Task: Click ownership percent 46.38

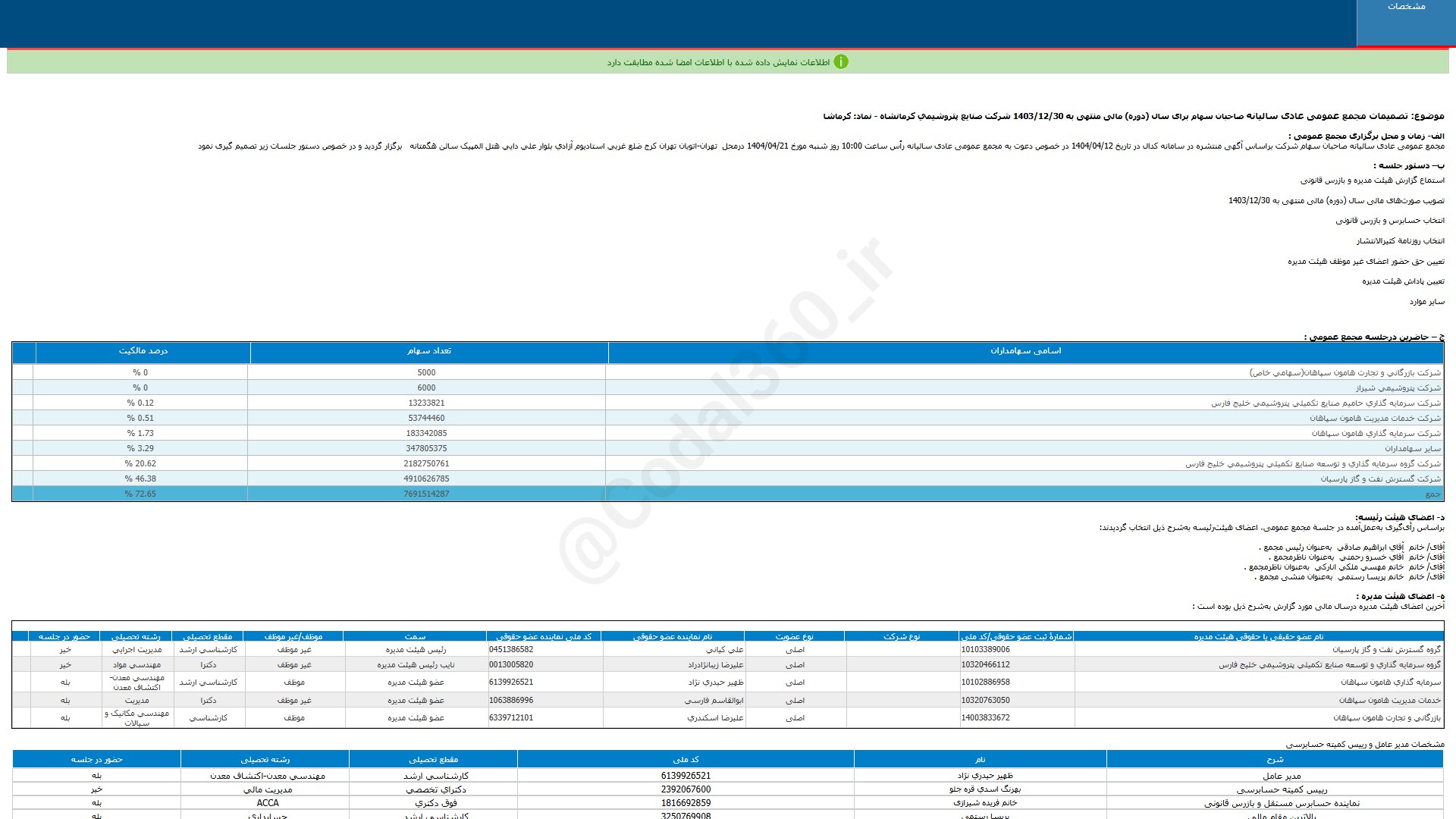Action: pyautogui.click(x=140, y=479)
